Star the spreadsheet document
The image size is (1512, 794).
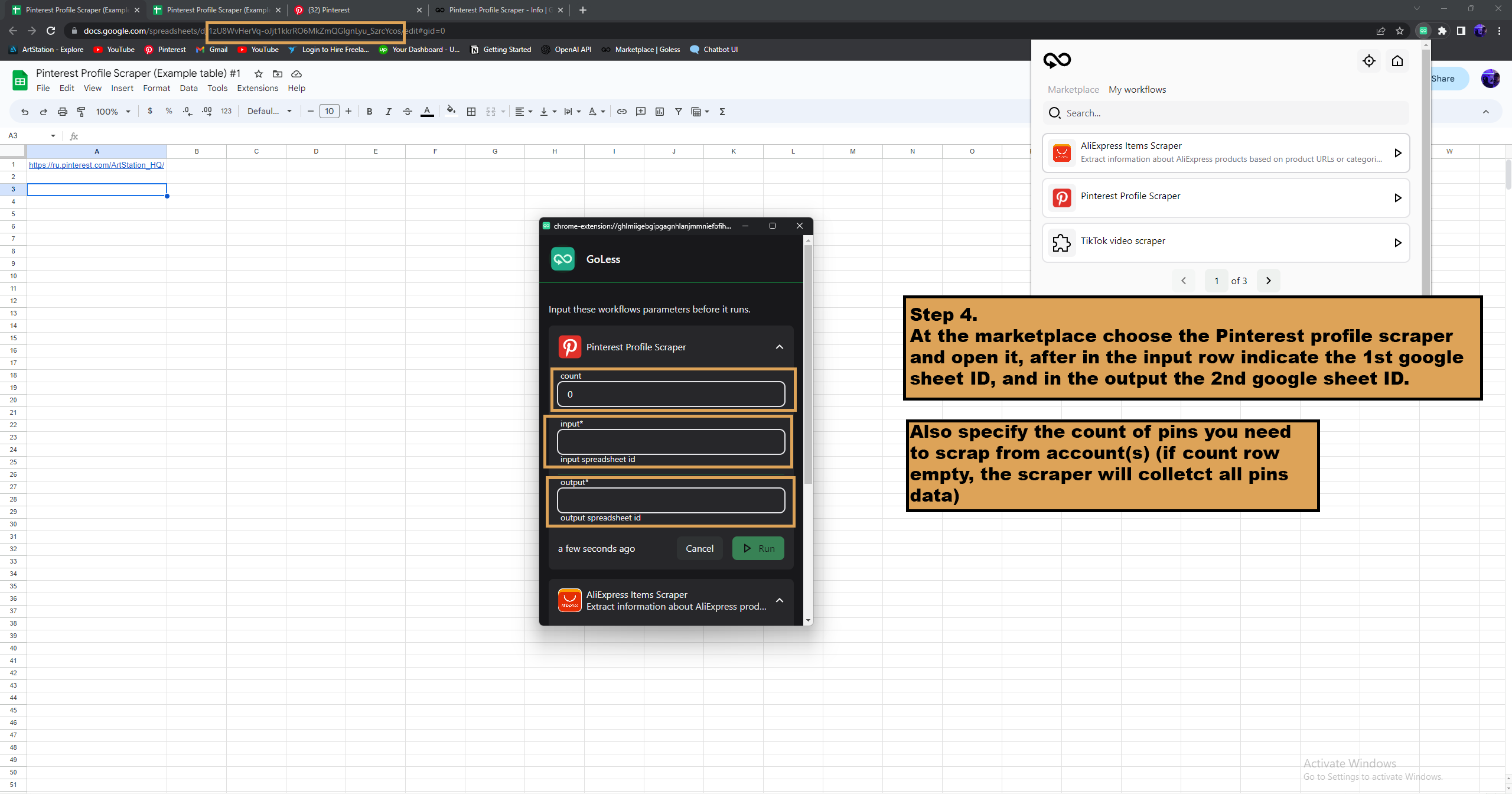coord(258,74)
